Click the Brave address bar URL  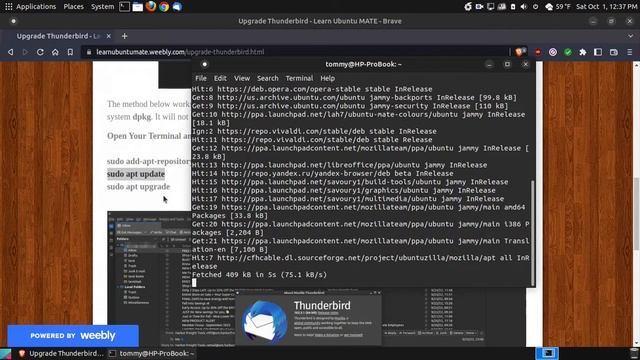click(x=180, y=52)
